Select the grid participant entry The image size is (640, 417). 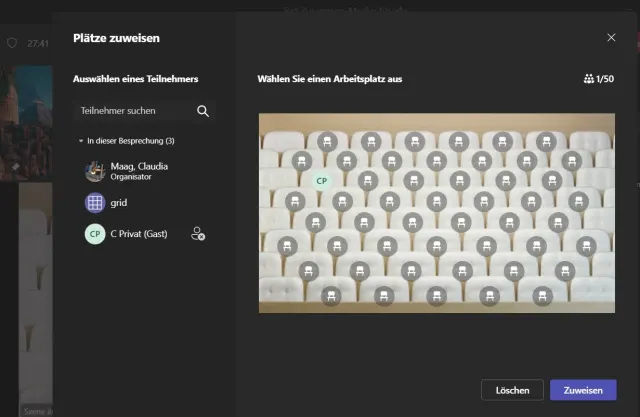pyautogui.click(x=126, y=203)
